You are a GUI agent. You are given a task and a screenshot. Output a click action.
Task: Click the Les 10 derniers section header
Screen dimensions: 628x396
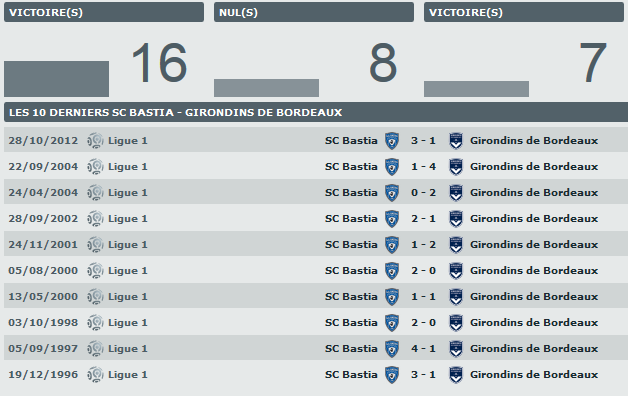[316, 113]
